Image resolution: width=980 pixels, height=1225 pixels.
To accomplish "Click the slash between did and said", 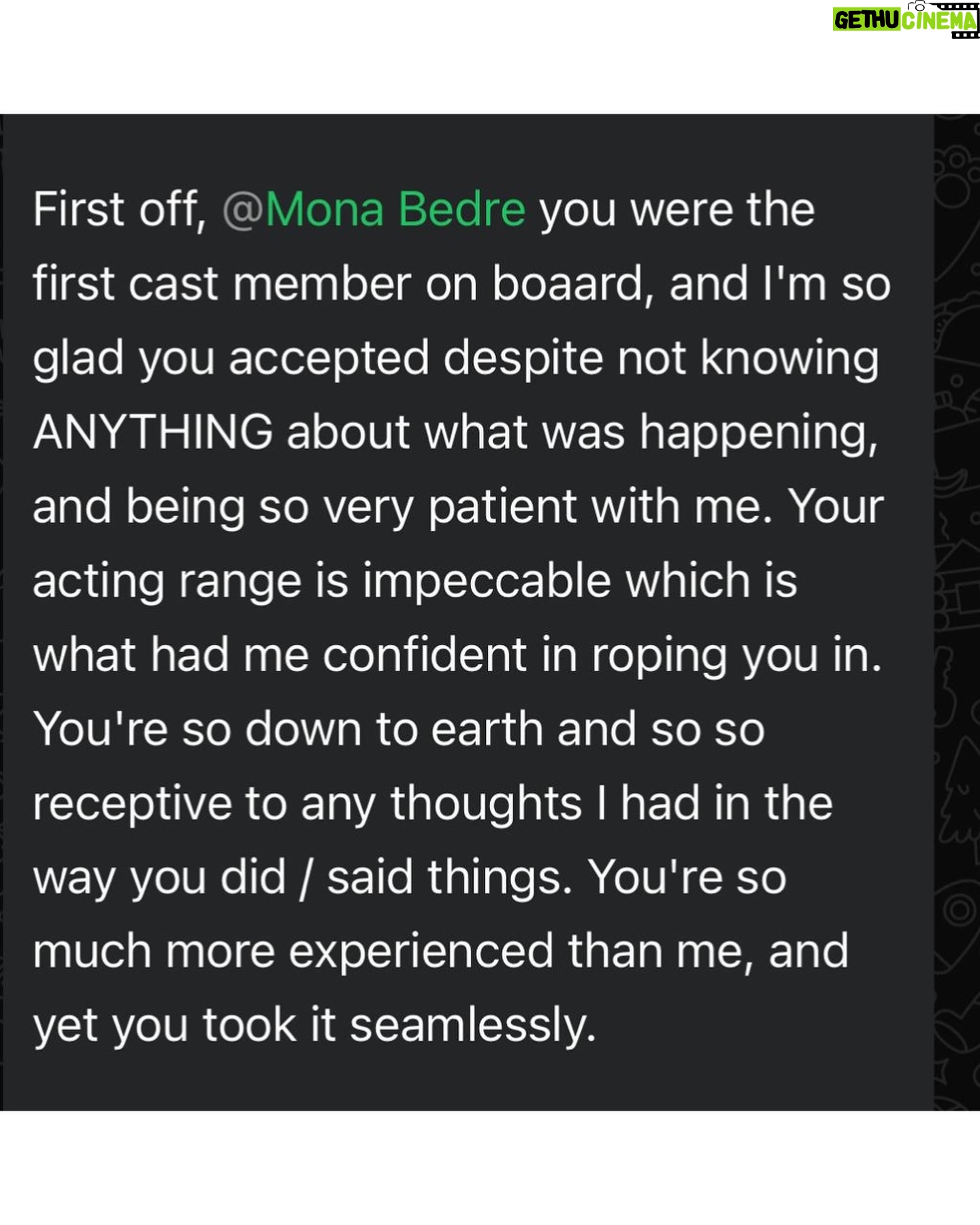I will click(306, 878).
